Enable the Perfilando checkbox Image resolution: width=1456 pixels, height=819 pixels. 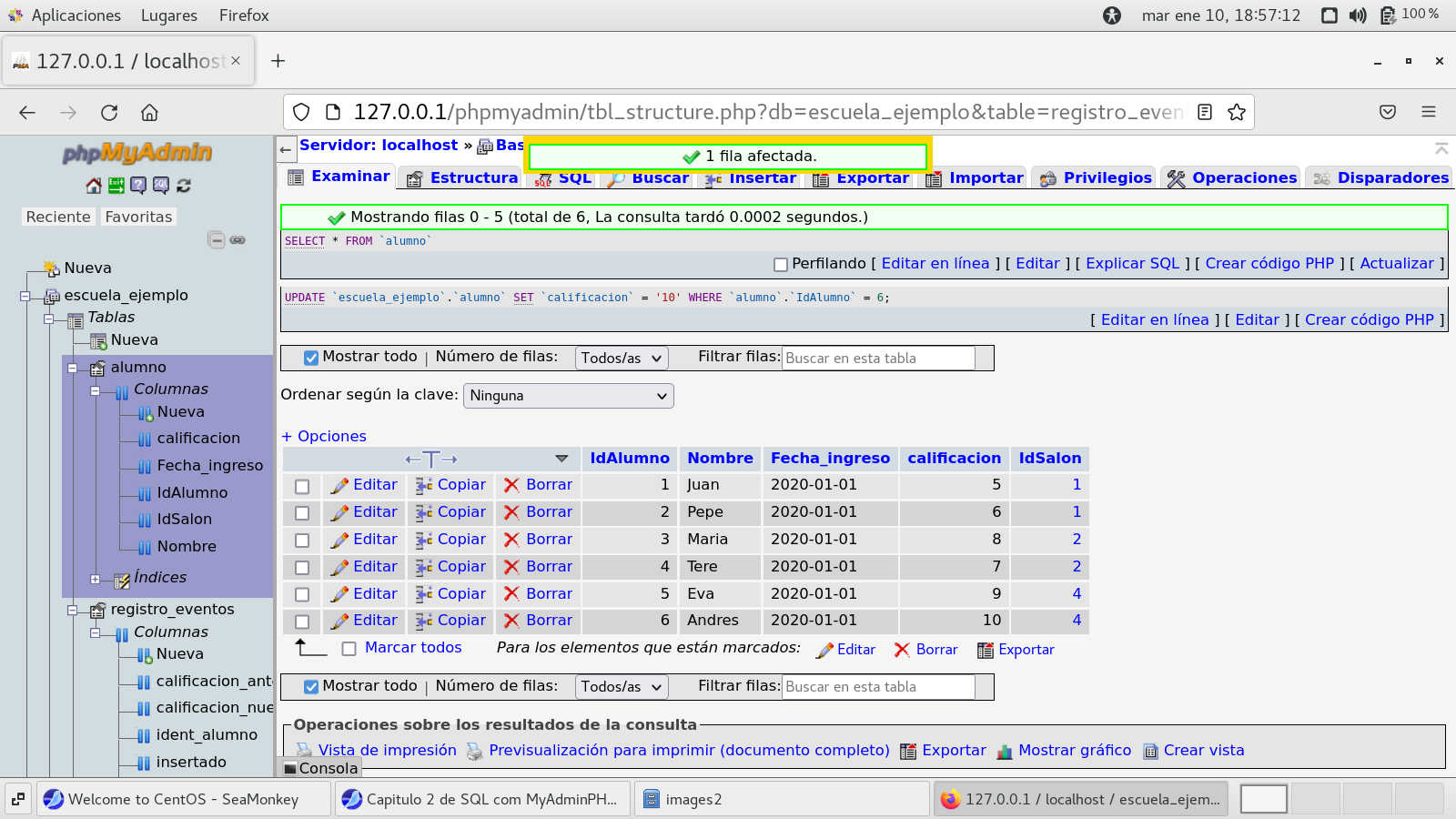tap(781, 265)
